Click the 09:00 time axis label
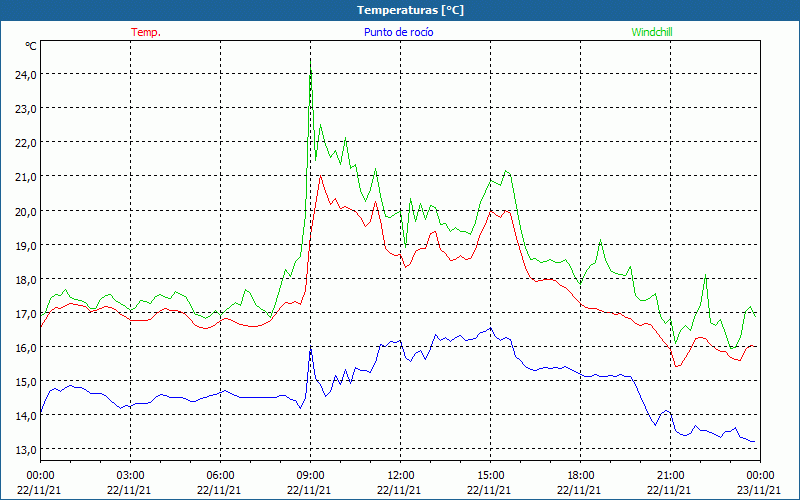The height and width of the screenshot is (500, 800). click(311, 475)
